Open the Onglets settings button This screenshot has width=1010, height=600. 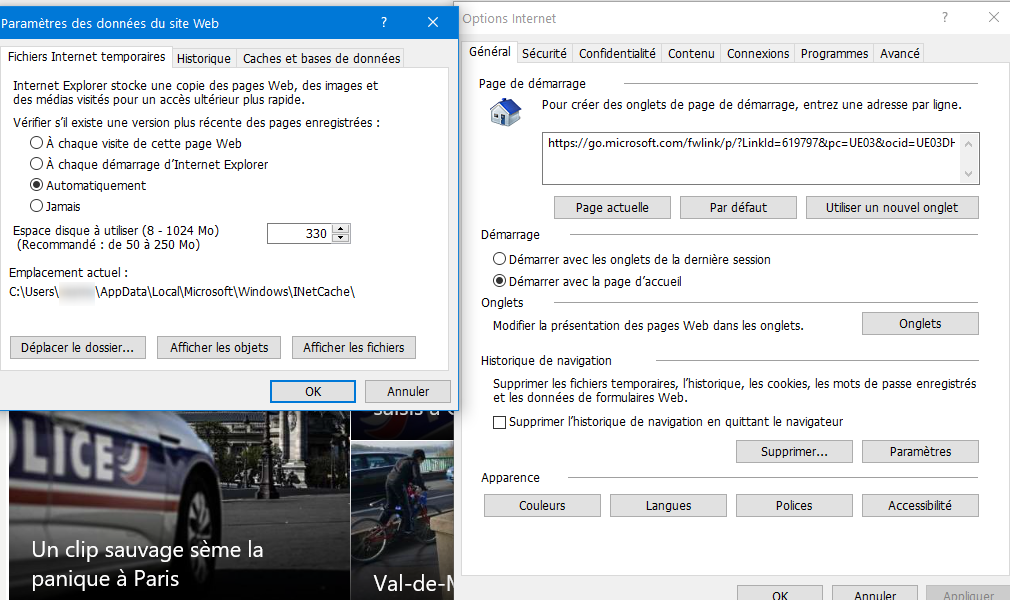coord(920,324)
